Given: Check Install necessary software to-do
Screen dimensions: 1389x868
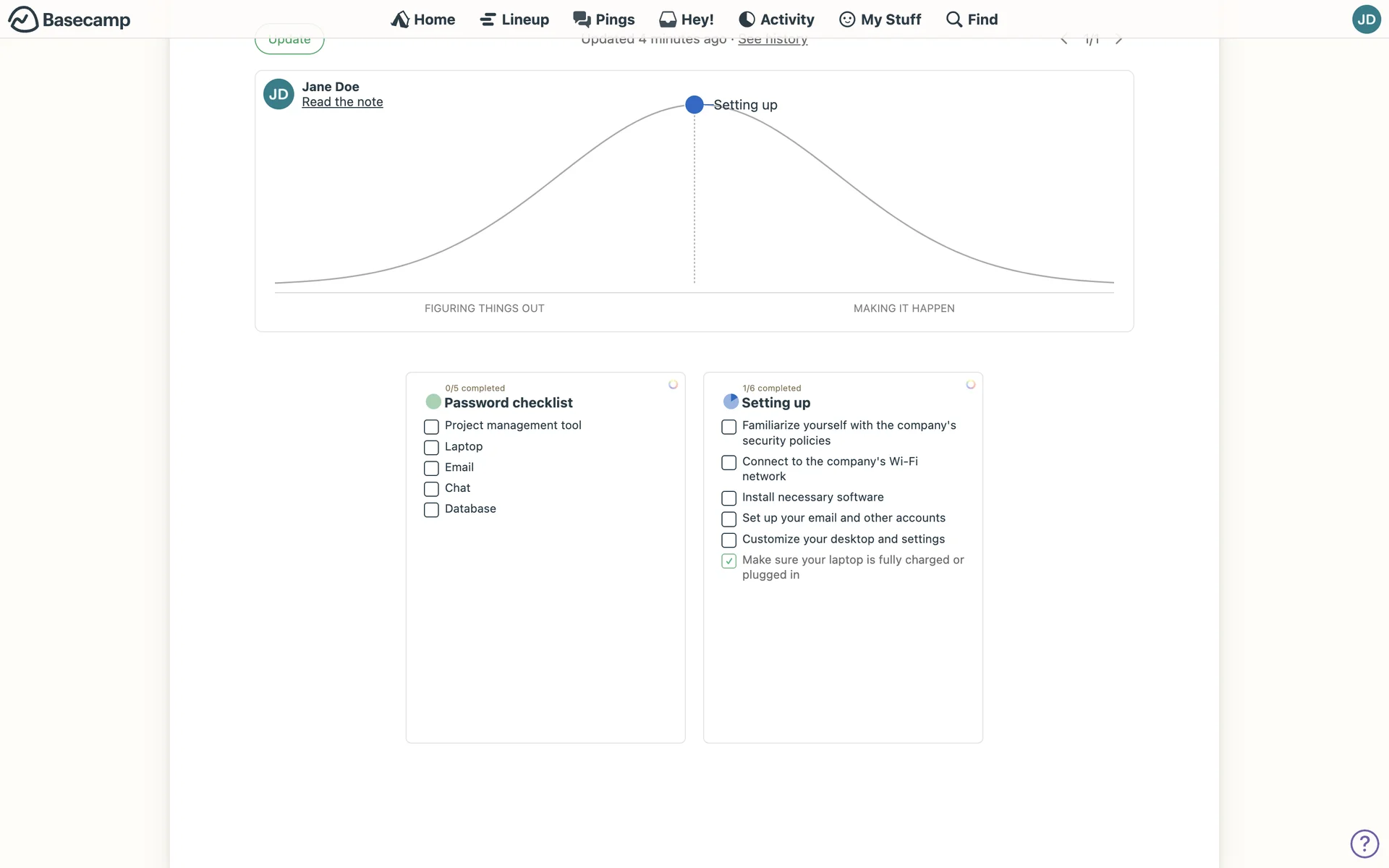Looking at the screenshot, I should pyautogui.click(x=729, y=498).
